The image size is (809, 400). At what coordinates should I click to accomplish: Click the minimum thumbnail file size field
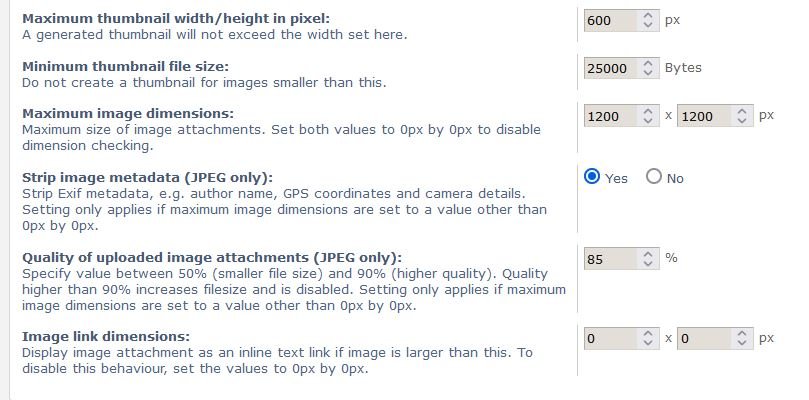(609, 68)
